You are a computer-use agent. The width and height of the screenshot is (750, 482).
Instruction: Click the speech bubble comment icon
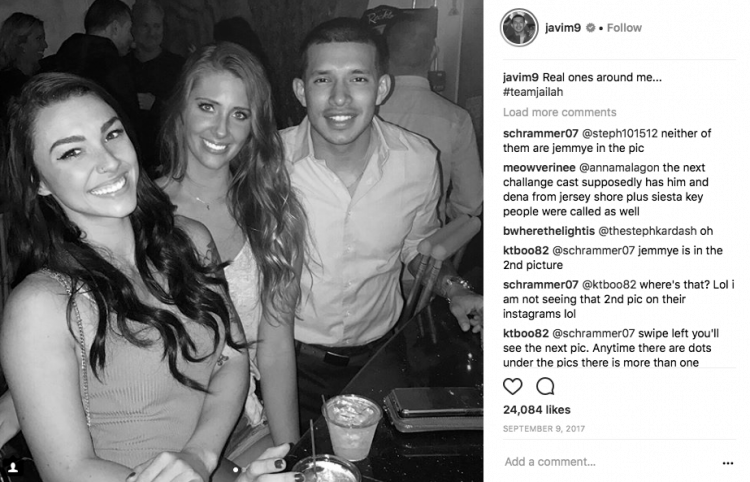(545, 386)
